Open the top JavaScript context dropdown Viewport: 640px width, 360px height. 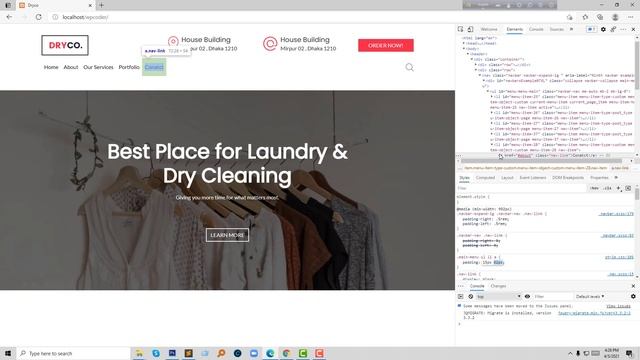[x=499, y=296]
